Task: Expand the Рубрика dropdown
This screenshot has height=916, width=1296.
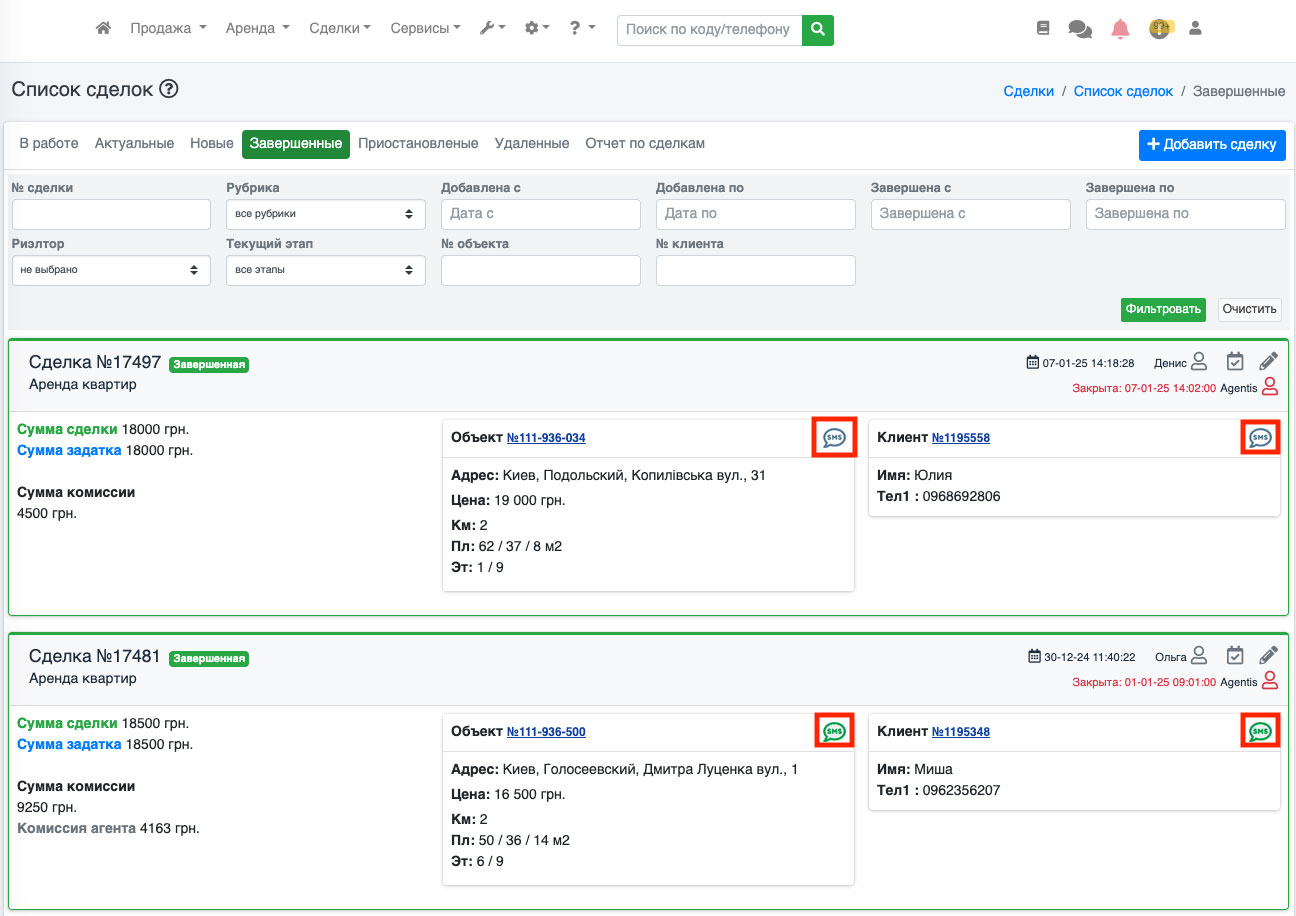Action: pyautogui.click(x=325, y=214)
